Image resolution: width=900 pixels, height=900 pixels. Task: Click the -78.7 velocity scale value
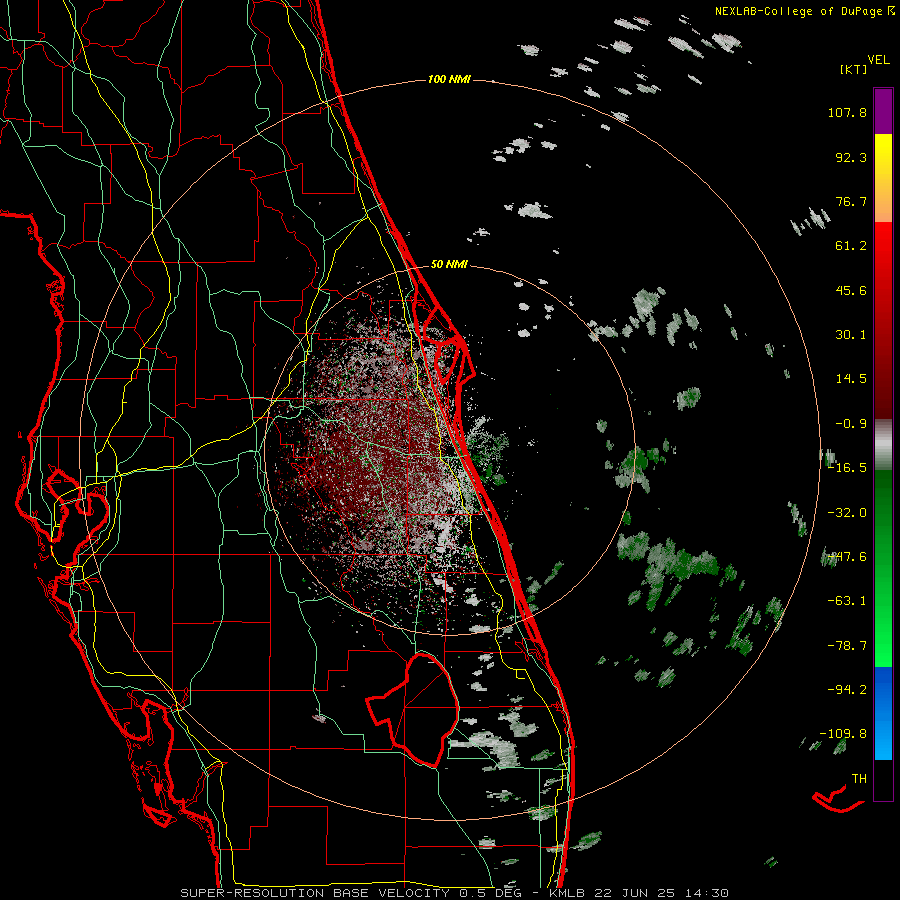pyautogui.click(x=847, y=646)
